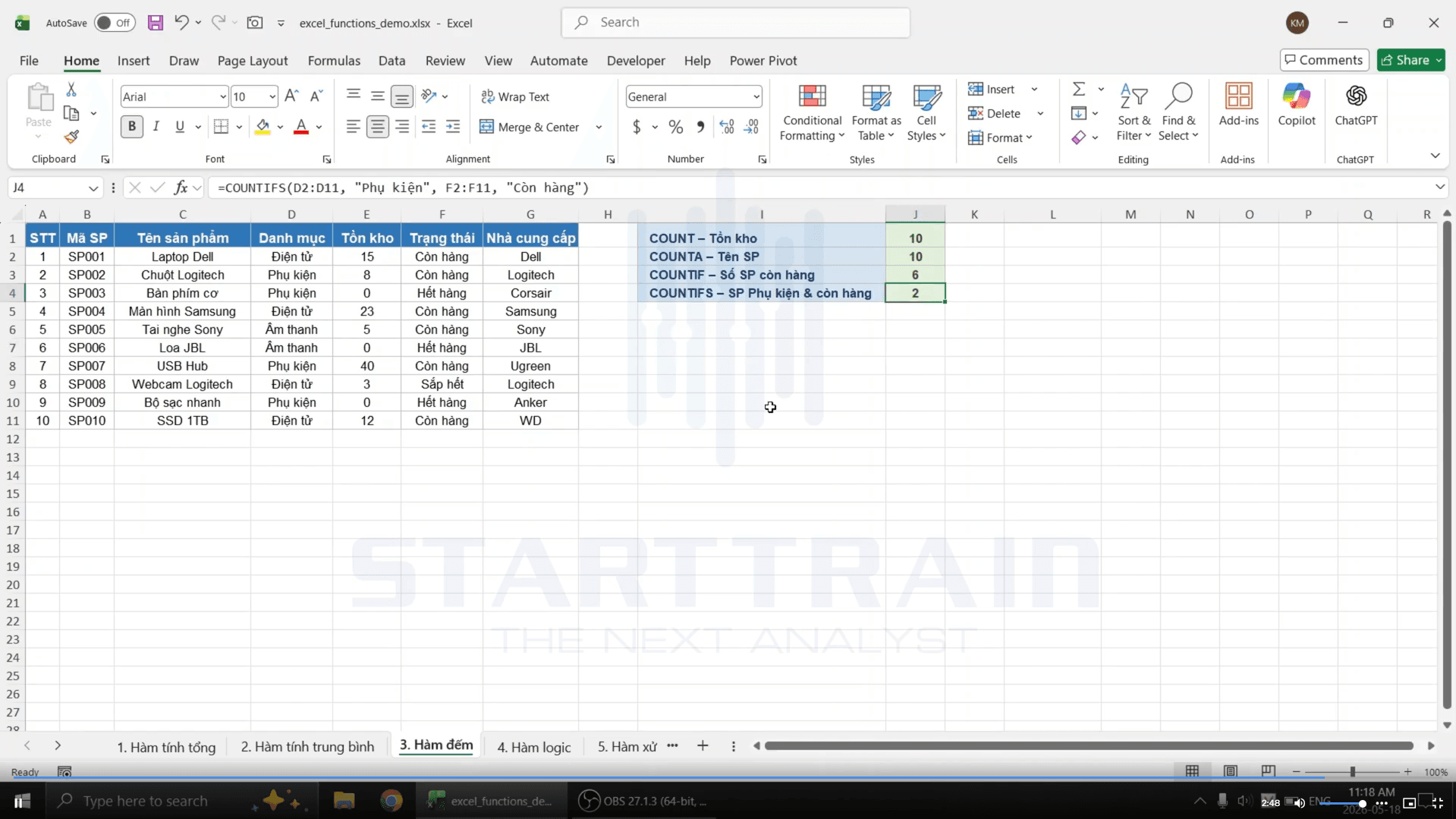Apply Percent Style to the cell

tap(676, 128)
